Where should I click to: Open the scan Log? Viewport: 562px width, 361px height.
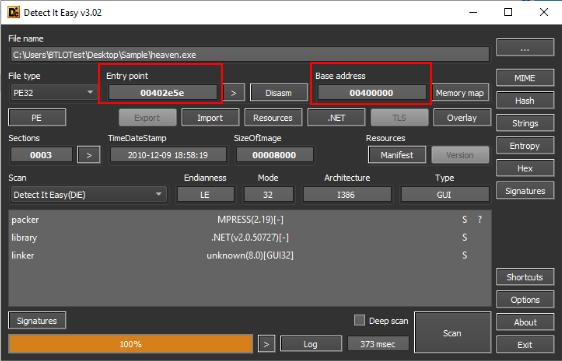point(310,344)
